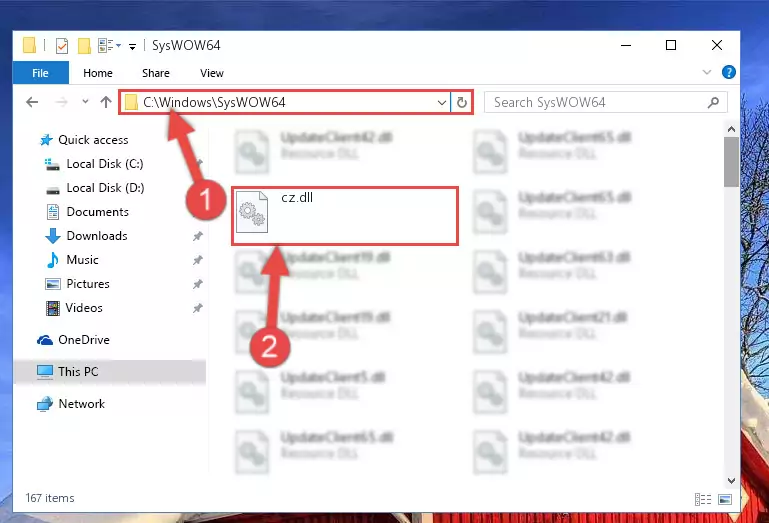The image size is (769, 523).
Task: Go up one folder level
Action: tap(106, 102)
